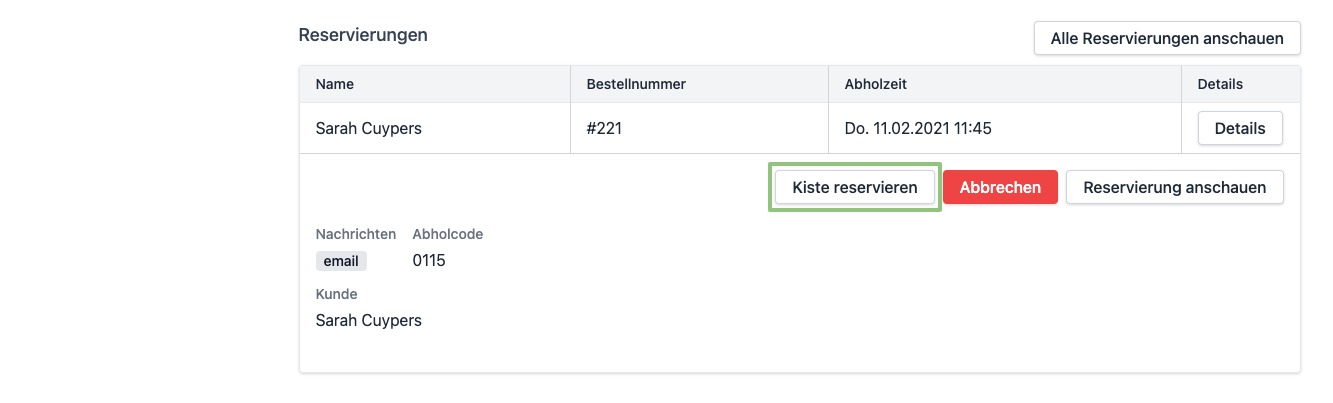The height and width of the screenshot is (403, 1333).
Task: Collapse Sarah Cuypers row via Details button
Action: pos(1239,128)
